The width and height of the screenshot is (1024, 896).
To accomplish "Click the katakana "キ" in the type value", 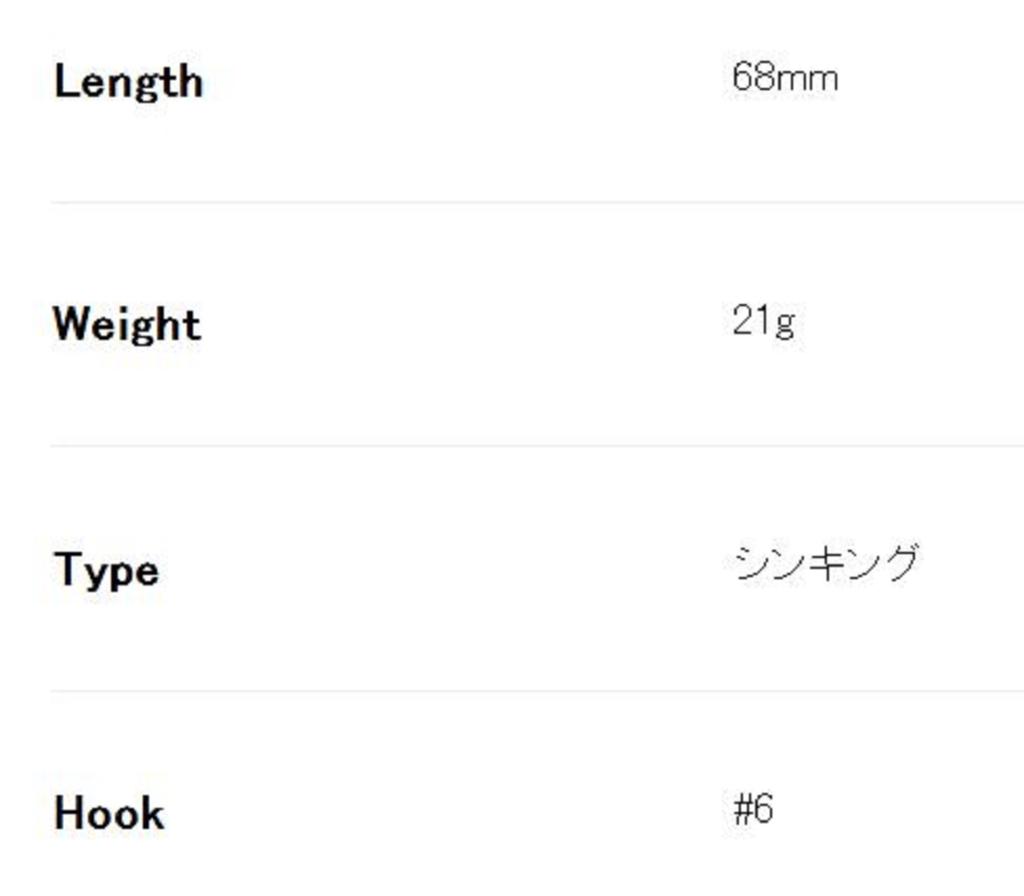I will click(x=825, y=563).
